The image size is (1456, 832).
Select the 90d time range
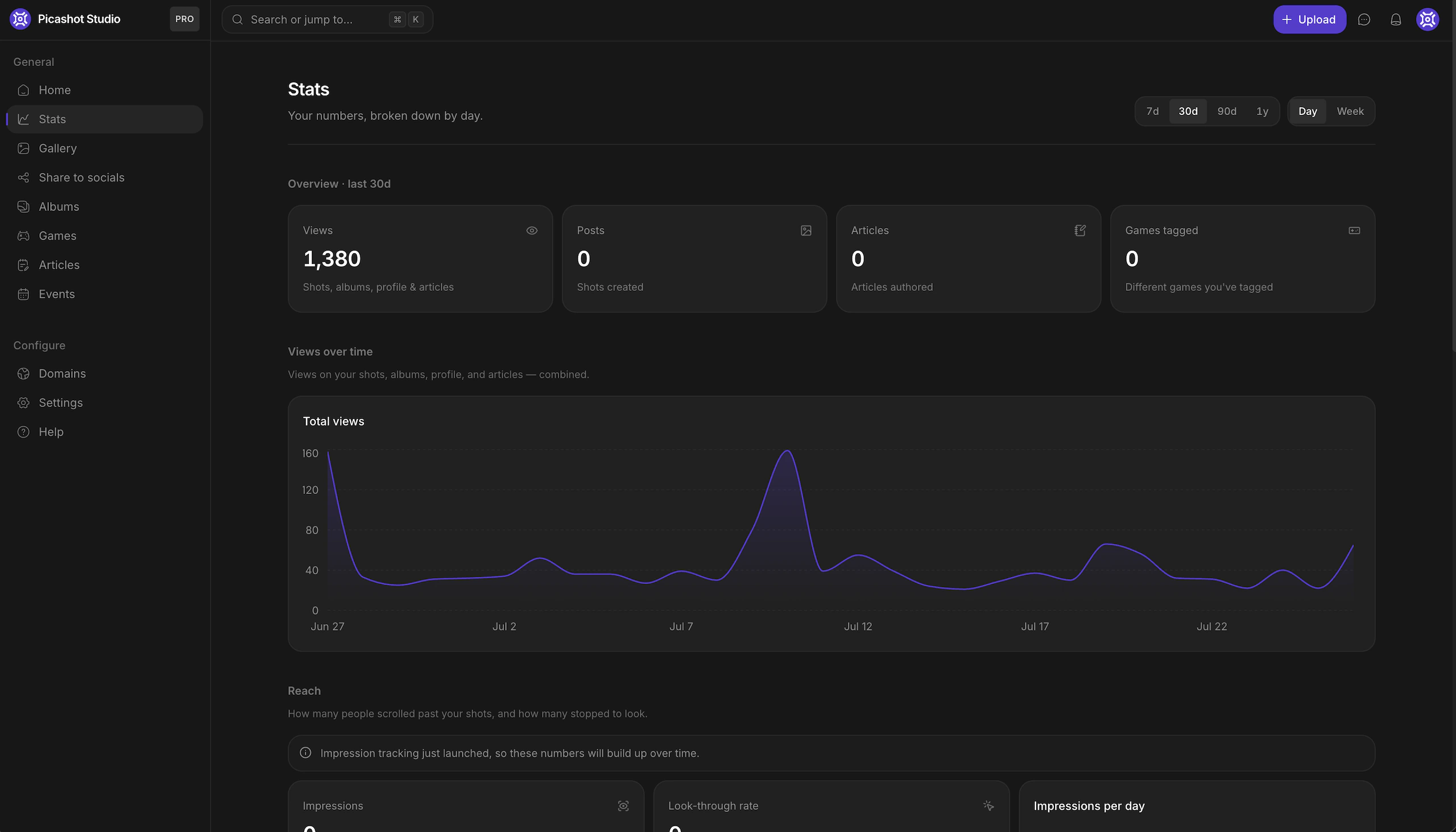pos(1226,112)
